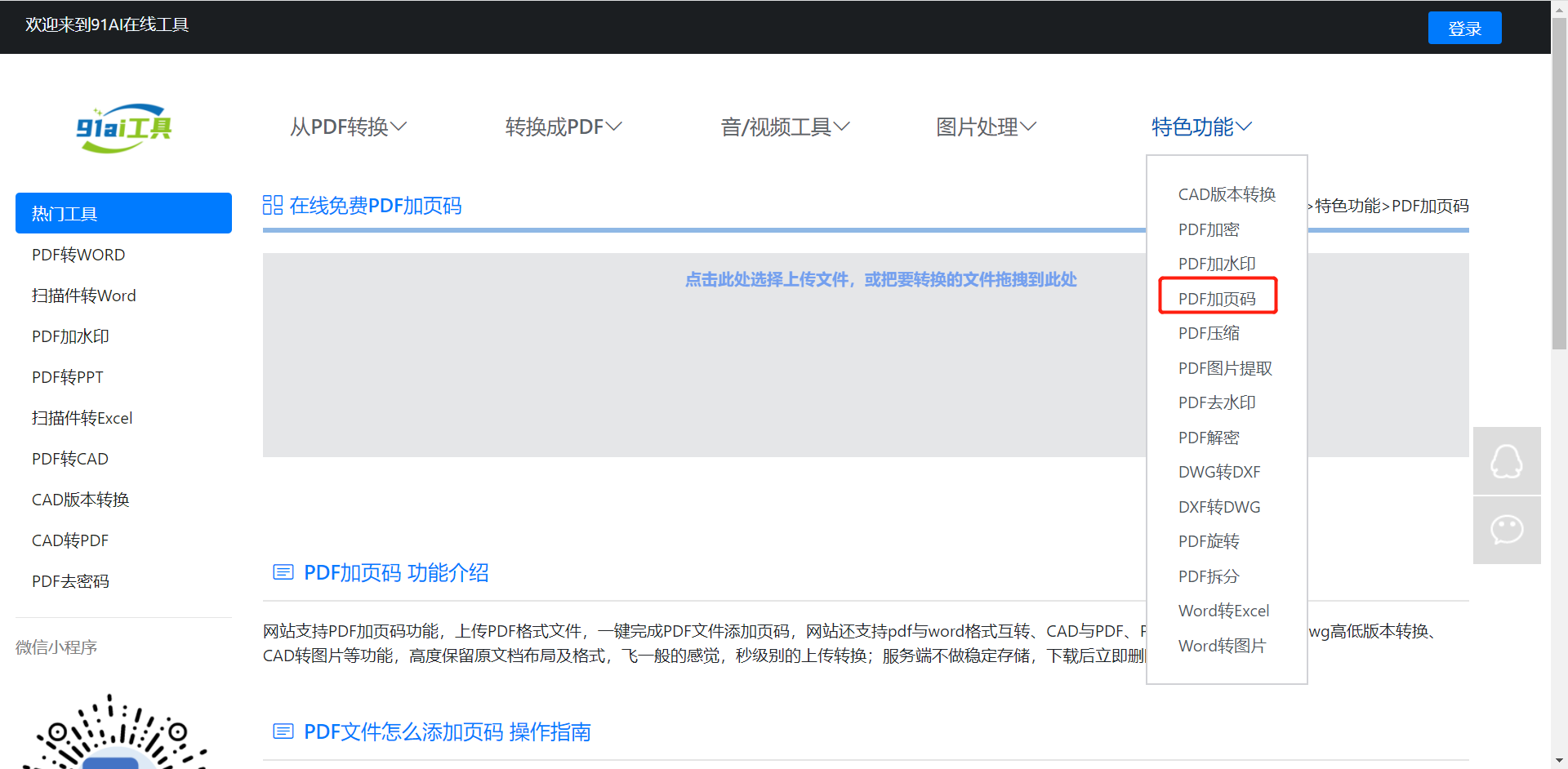1568x769 pixels.
Task: Click the grid icon beside 在线免费PDF加页码
Action: click(x=273, y=205)
